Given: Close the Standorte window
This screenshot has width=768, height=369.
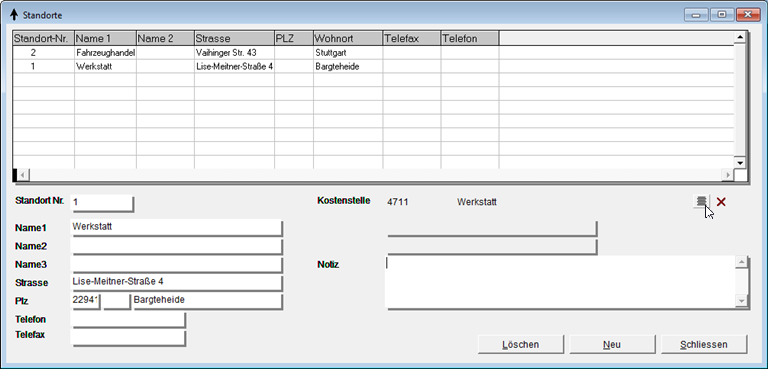Looking at the screenshot, I should (x=749, y=15).
